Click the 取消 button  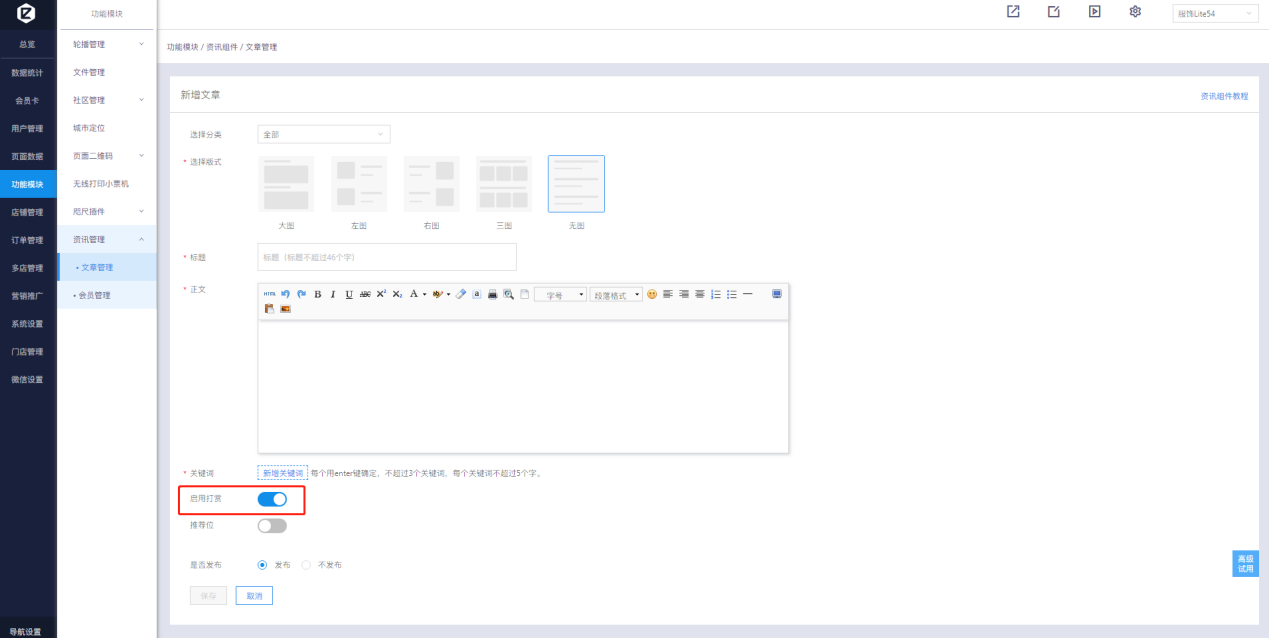[254, 596]
